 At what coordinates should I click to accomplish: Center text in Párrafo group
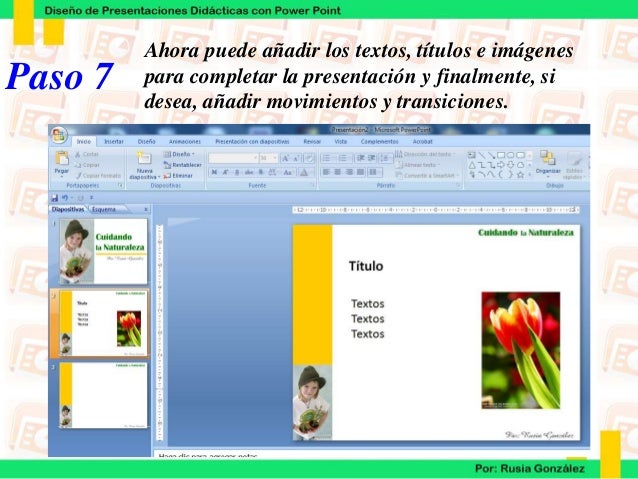pyautogui.click(x=337, y=173)
